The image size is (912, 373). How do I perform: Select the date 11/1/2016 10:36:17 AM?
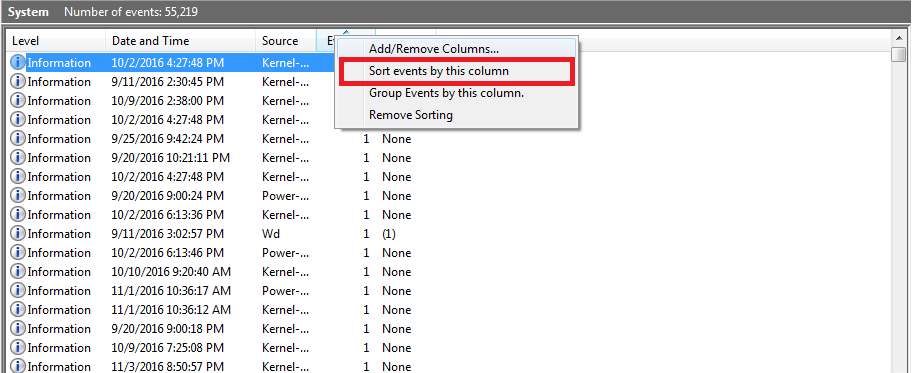click(172, 291)
